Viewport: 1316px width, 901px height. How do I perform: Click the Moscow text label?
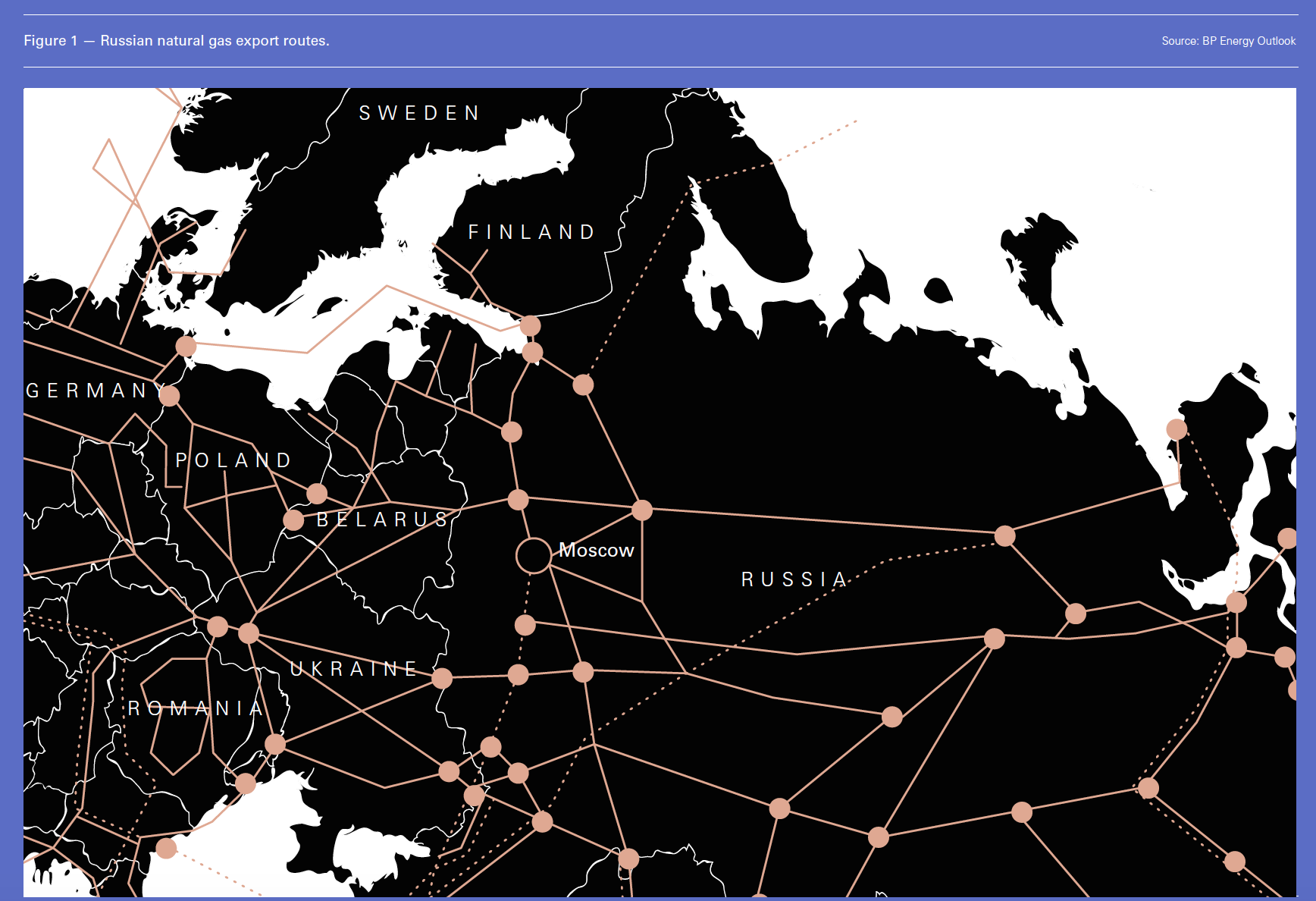[596, 551]
